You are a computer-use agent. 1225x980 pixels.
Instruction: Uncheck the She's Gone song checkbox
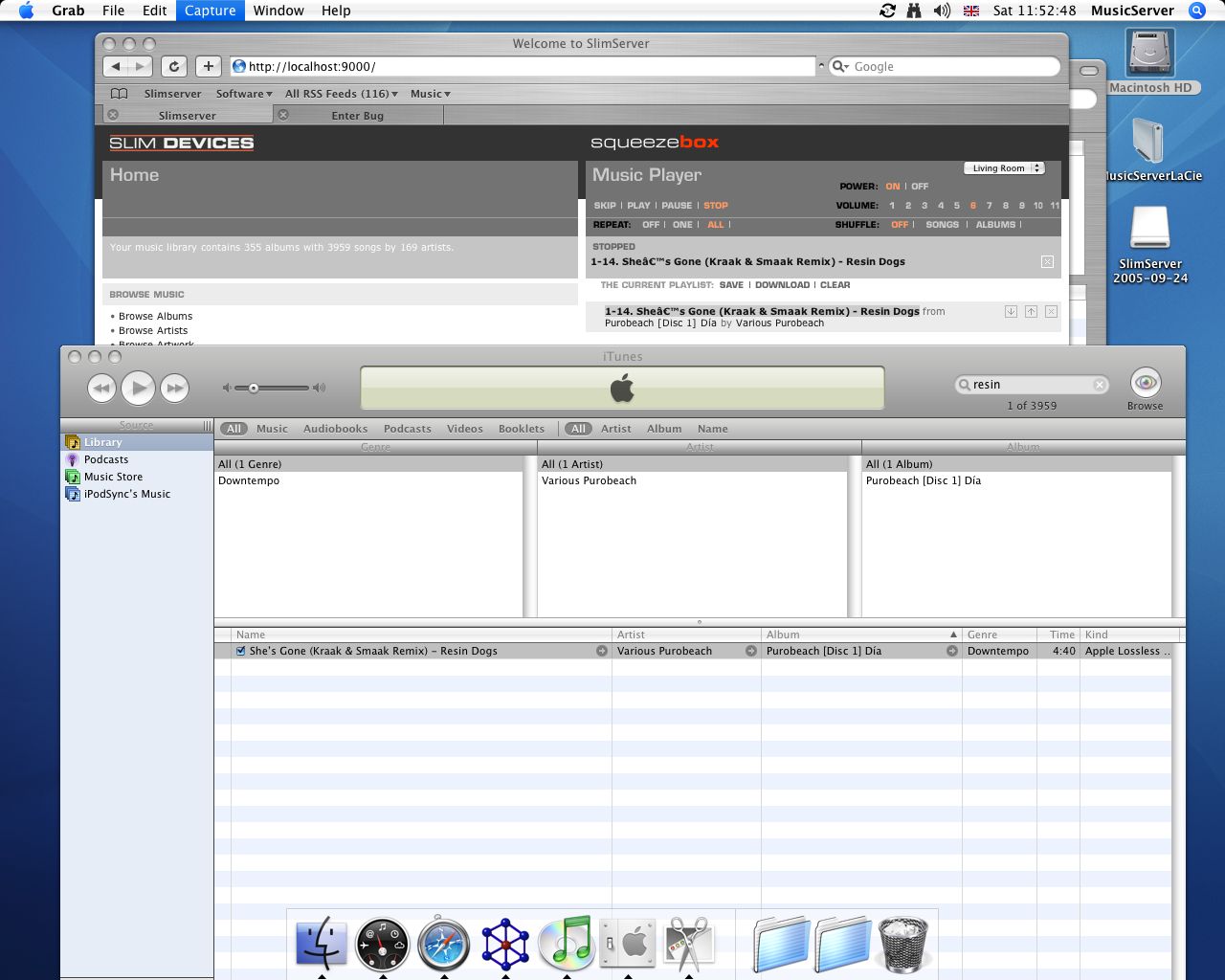(240, 651)
